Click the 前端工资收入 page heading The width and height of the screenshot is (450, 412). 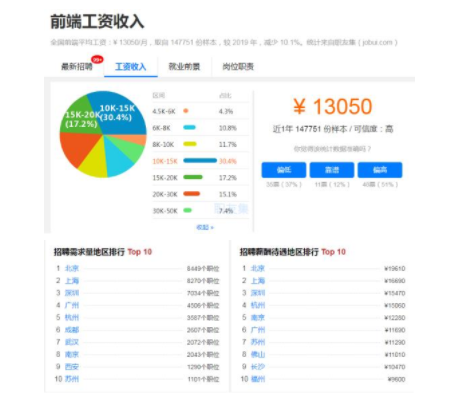click(97, 22)
